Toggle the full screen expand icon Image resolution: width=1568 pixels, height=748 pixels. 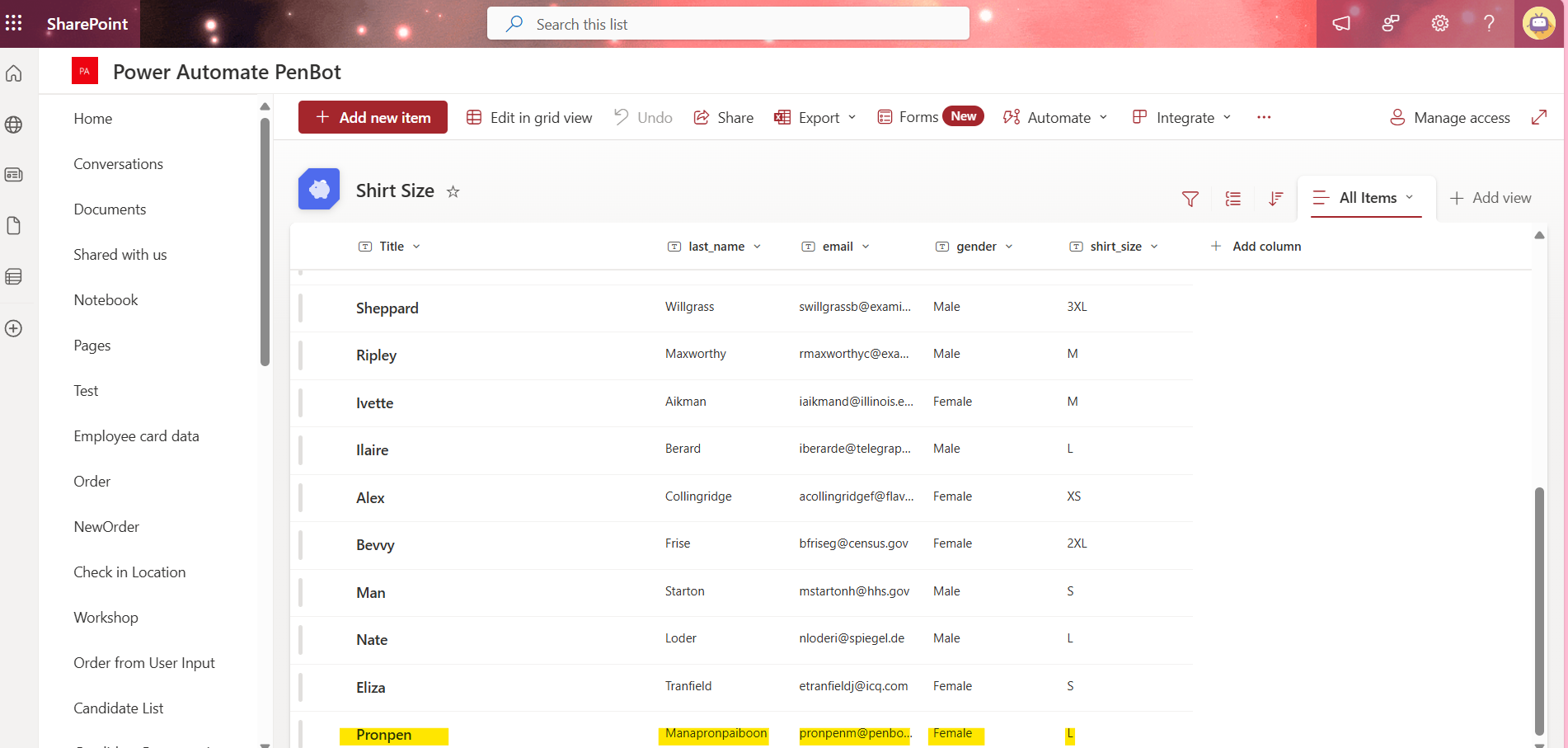click(x=1538, y=117)
